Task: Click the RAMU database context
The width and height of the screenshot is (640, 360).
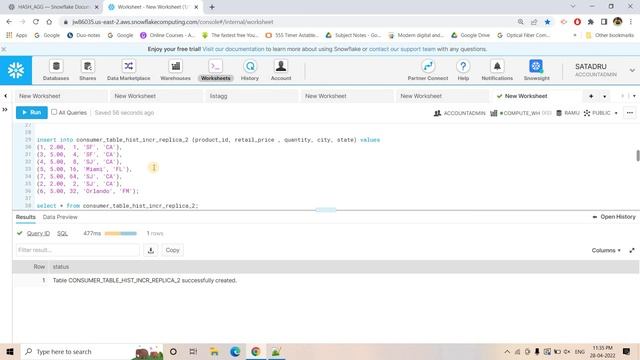Action: (568, 113)
